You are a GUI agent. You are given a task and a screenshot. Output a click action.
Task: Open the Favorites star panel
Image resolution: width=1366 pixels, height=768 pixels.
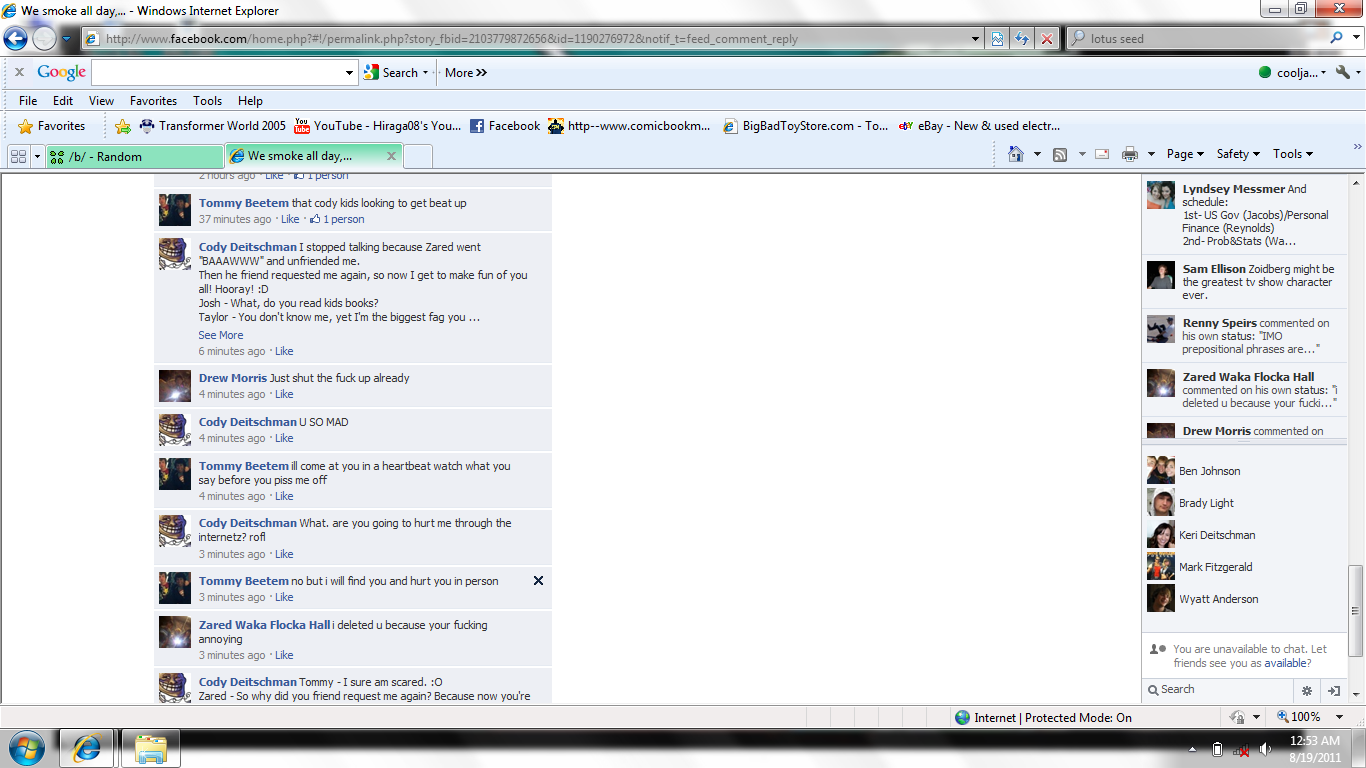click(52, 126)
